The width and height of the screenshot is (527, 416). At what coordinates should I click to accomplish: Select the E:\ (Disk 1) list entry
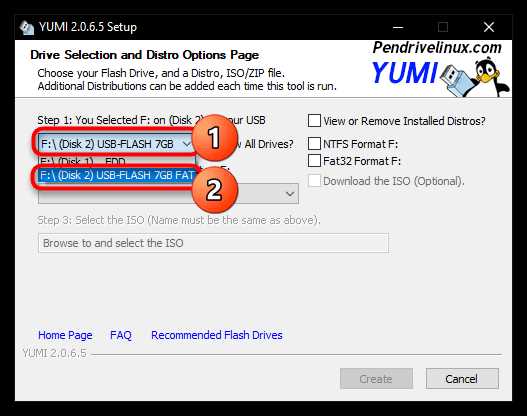[x=117, y=162]
